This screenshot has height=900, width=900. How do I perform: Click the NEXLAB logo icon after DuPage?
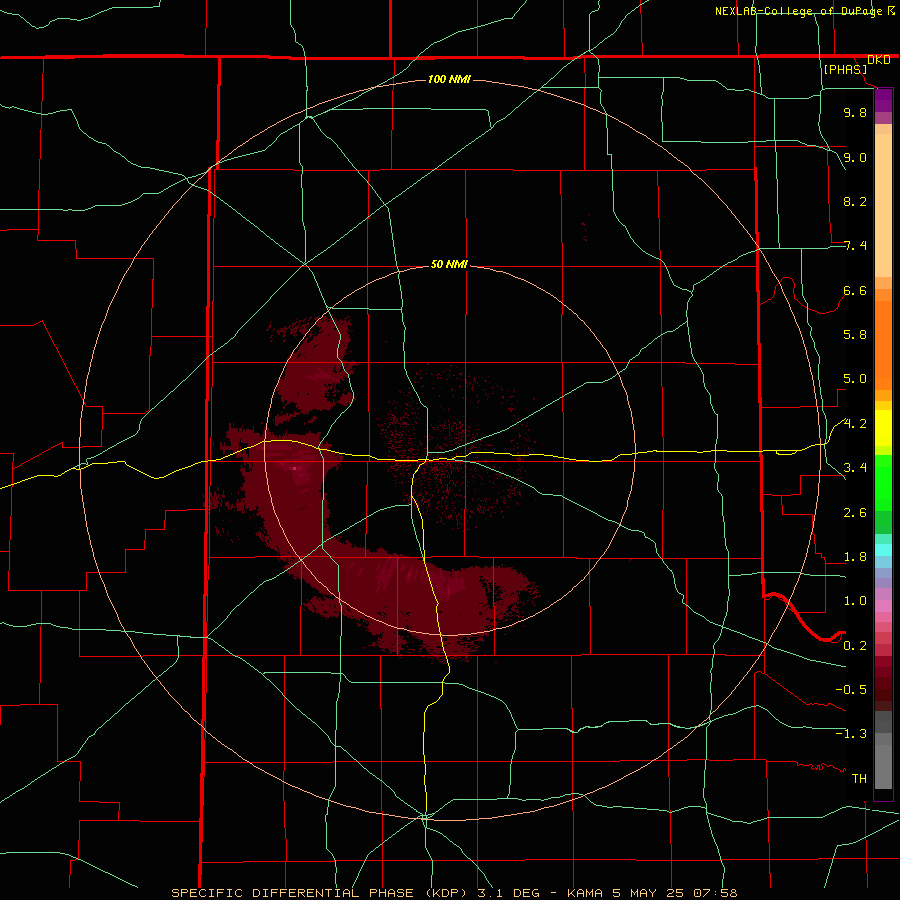coord(891,11)
